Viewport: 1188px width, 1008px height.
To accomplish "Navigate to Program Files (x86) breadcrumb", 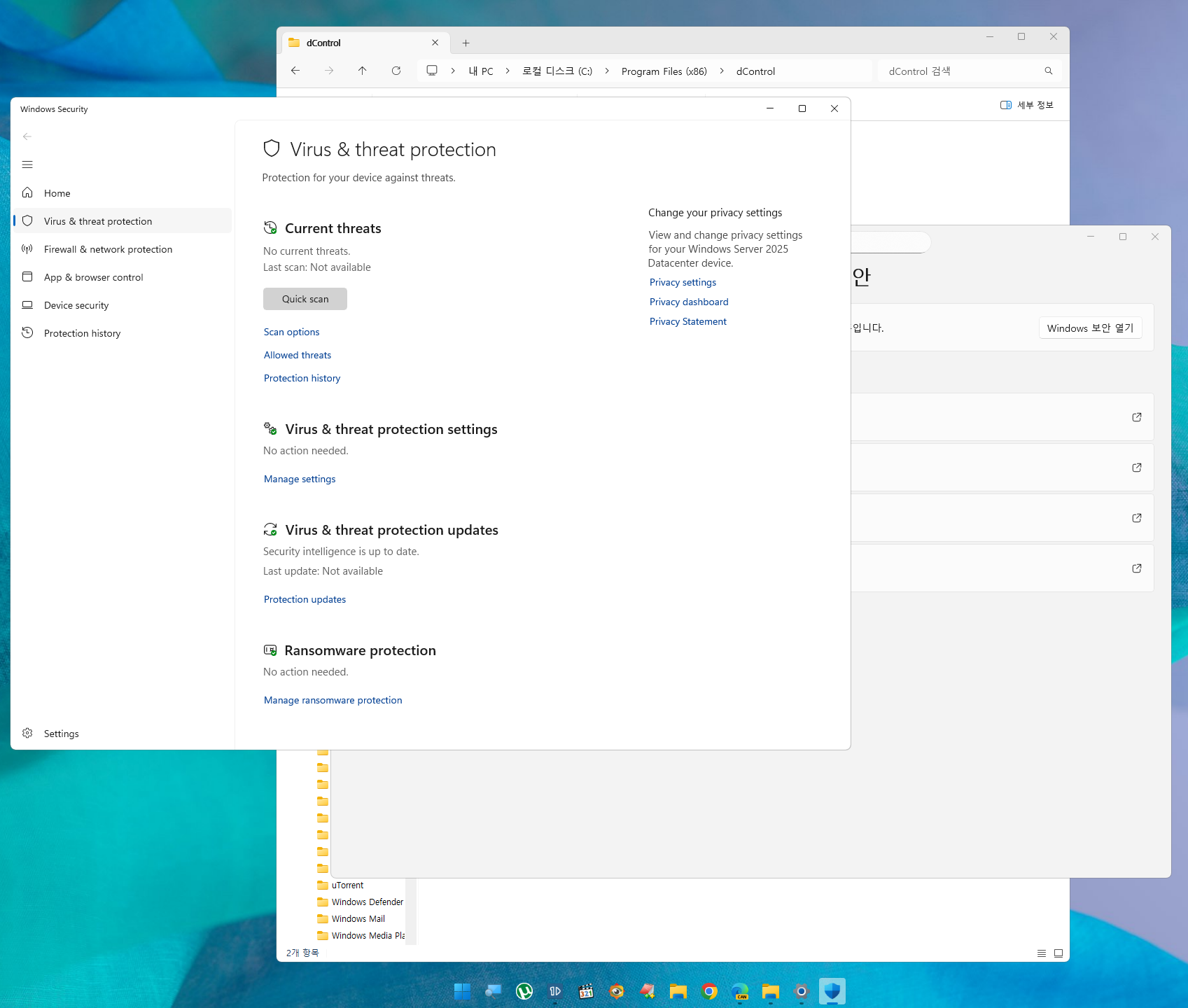I will coord(664,71).
